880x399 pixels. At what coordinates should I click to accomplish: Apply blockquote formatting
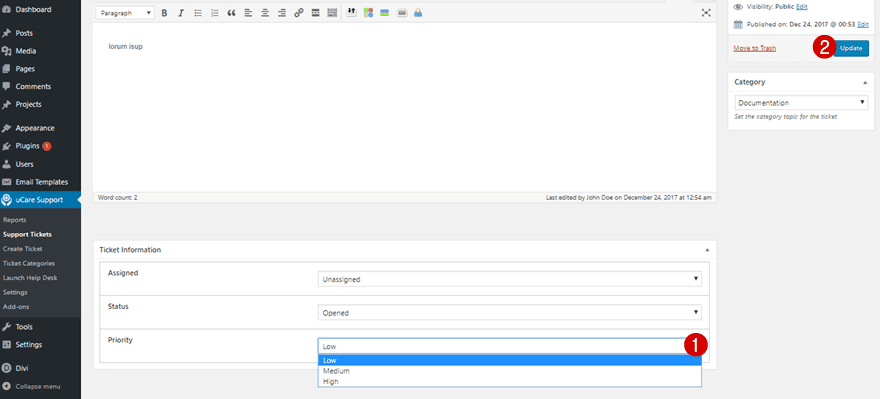(x=231, y=13)
